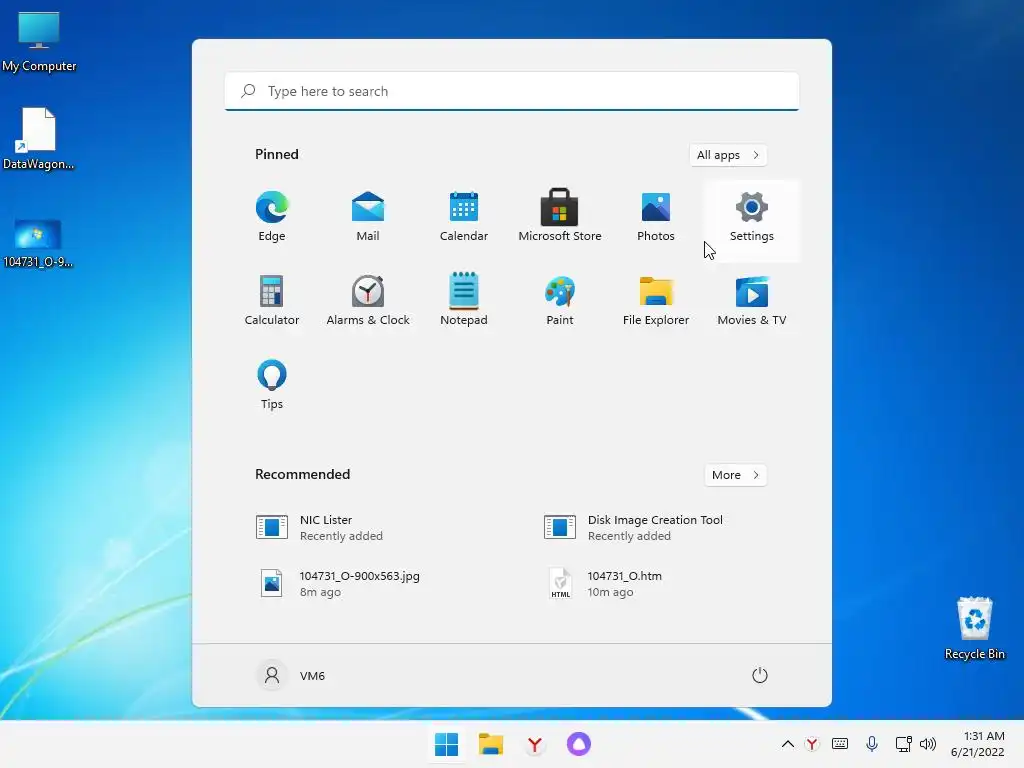Open the Calendar pinned app

tap(464, 217)
